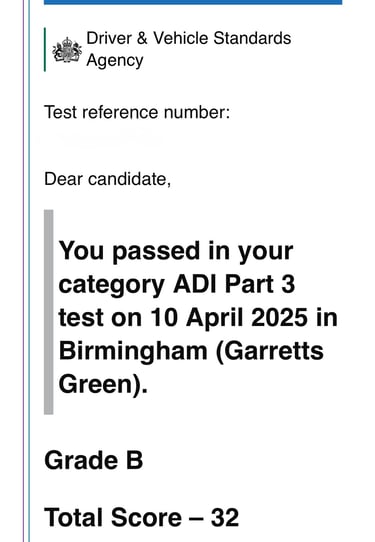Click the score number 32
The image size is (375, 542).
tap(225, 517)
